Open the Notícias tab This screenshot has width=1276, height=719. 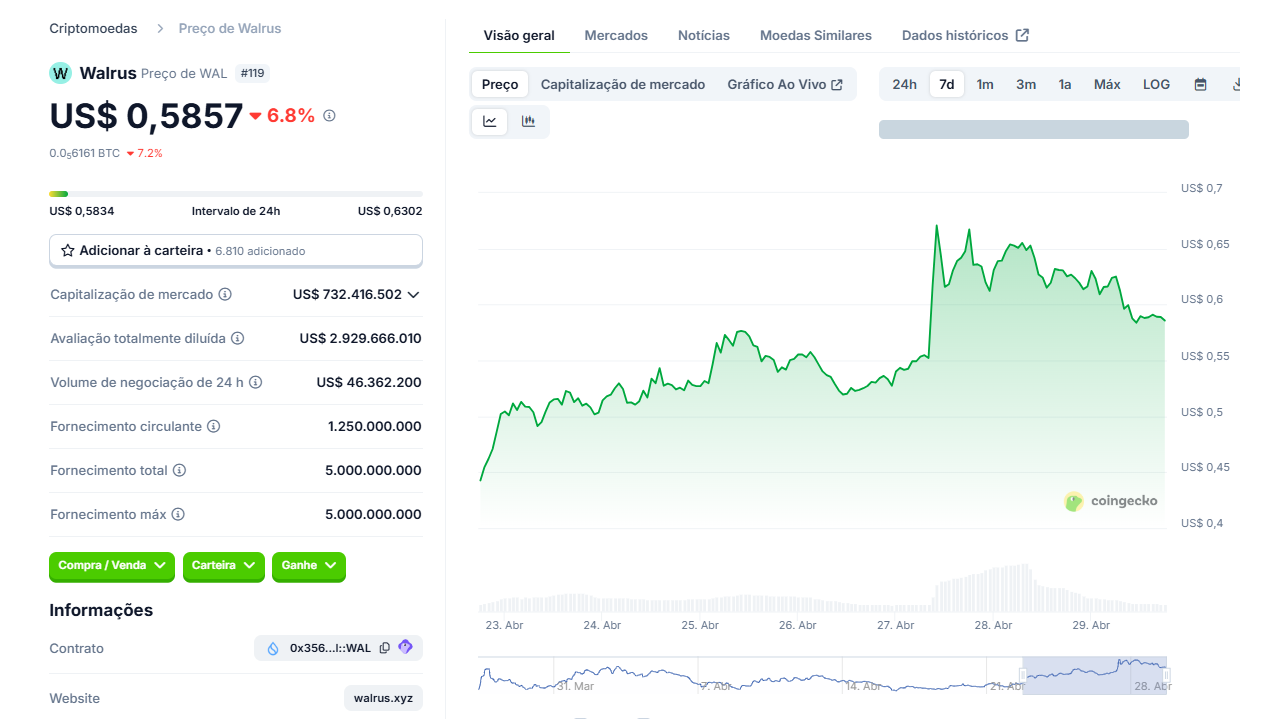704,35
